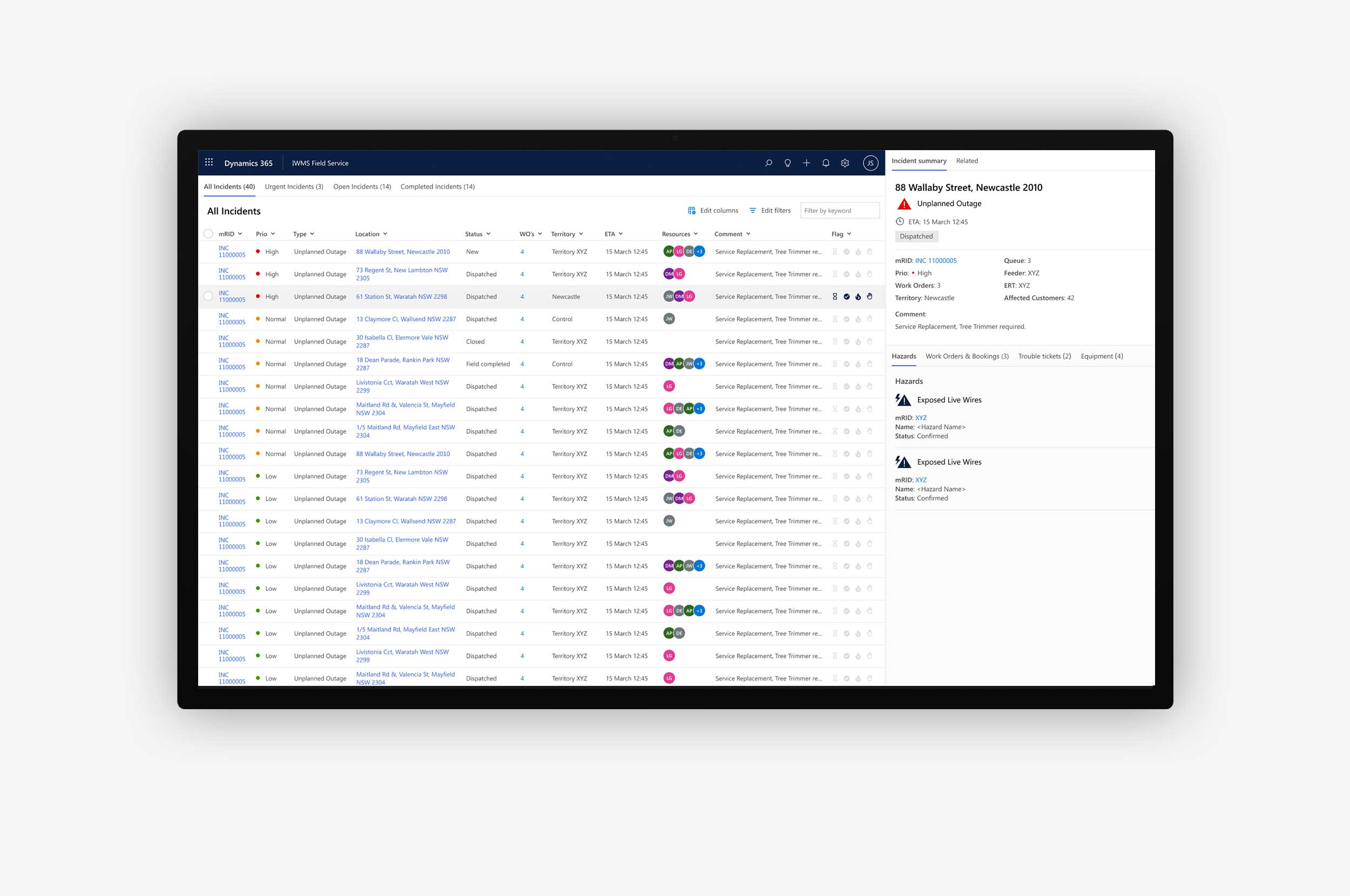This screenshot has width=1350, height=896.
Task: Click the plus quick-create icon
Action: (806, 163)
